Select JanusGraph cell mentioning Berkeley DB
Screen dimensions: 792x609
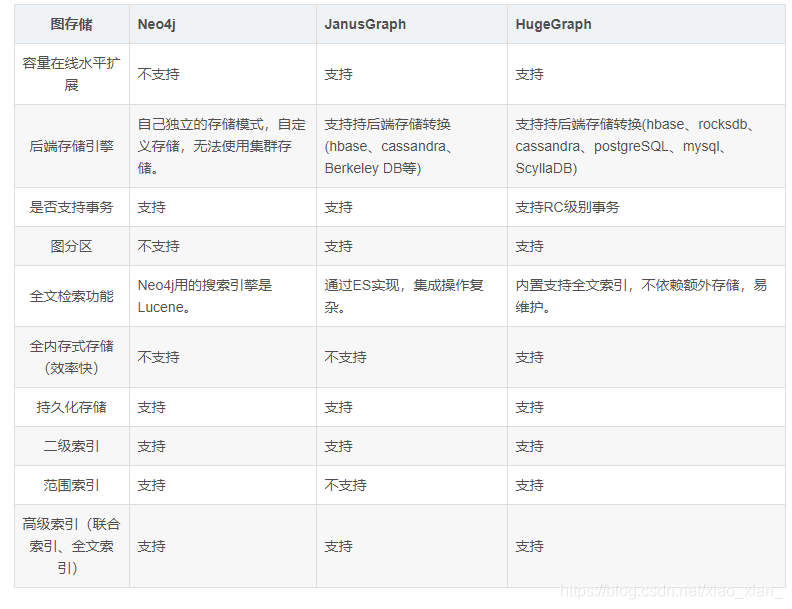[388, 146]
